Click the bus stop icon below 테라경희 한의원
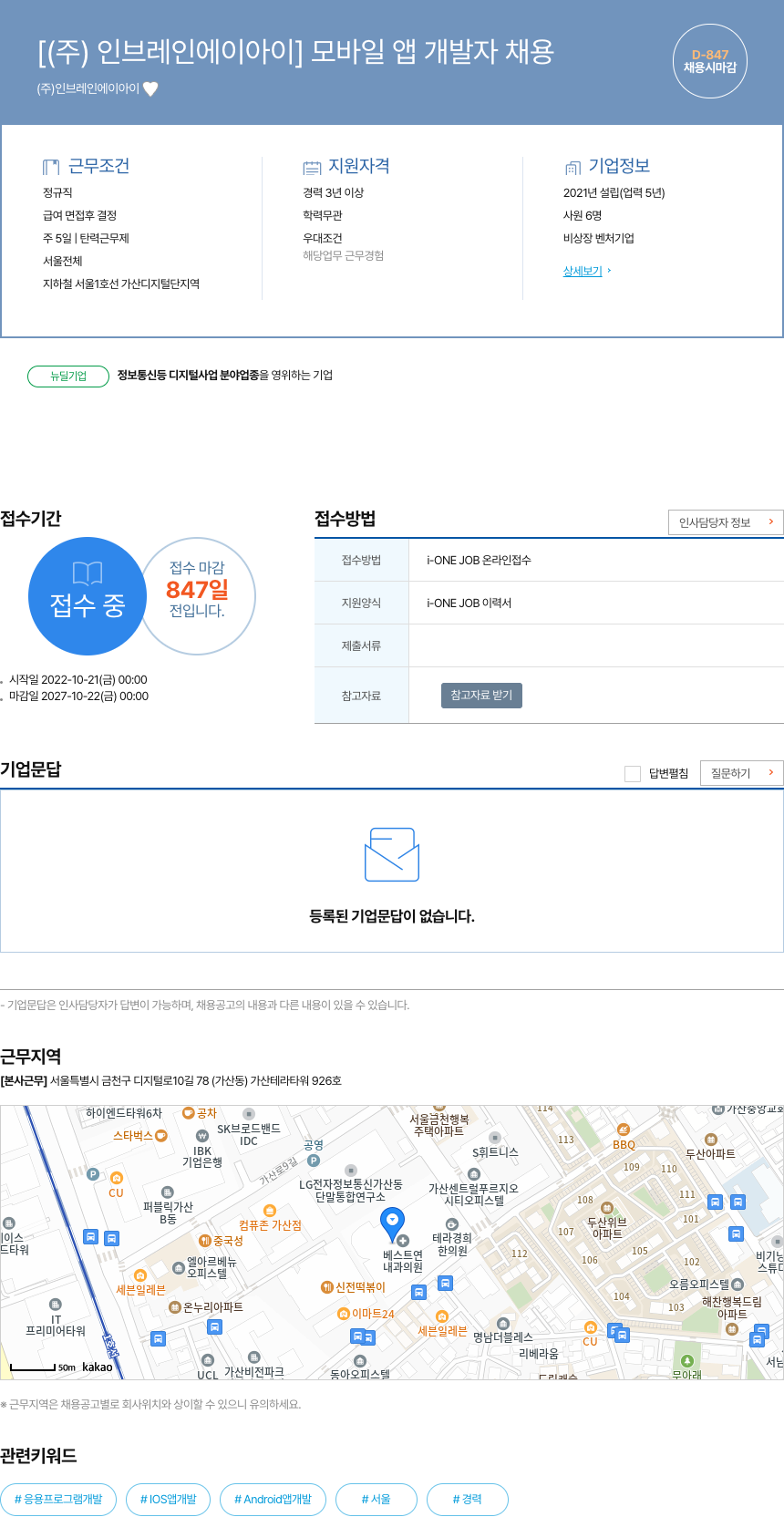The height and width of the screenshot is (1517, 784). [446, 1283]
